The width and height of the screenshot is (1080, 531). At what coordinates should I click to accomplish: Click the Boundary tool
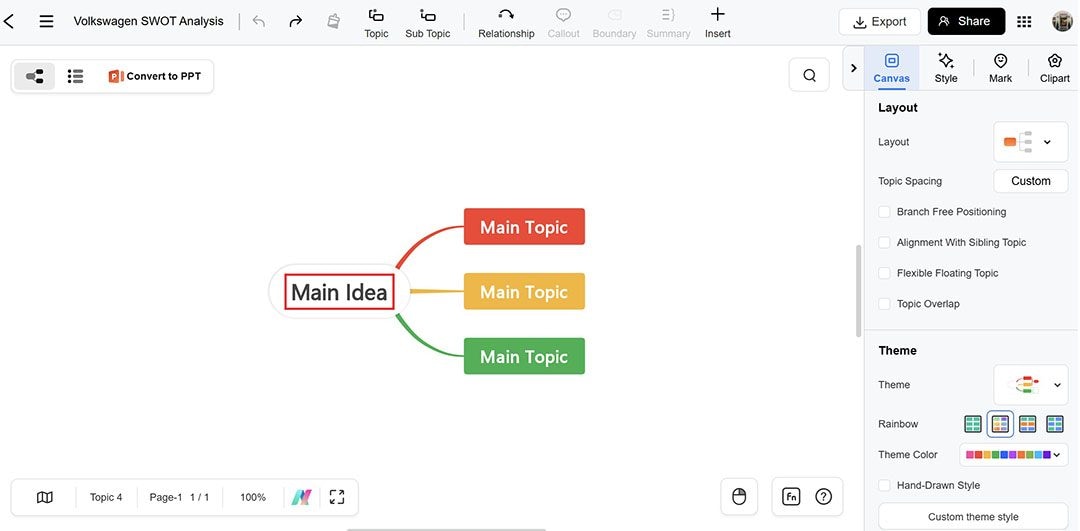[x=614, y=23]
